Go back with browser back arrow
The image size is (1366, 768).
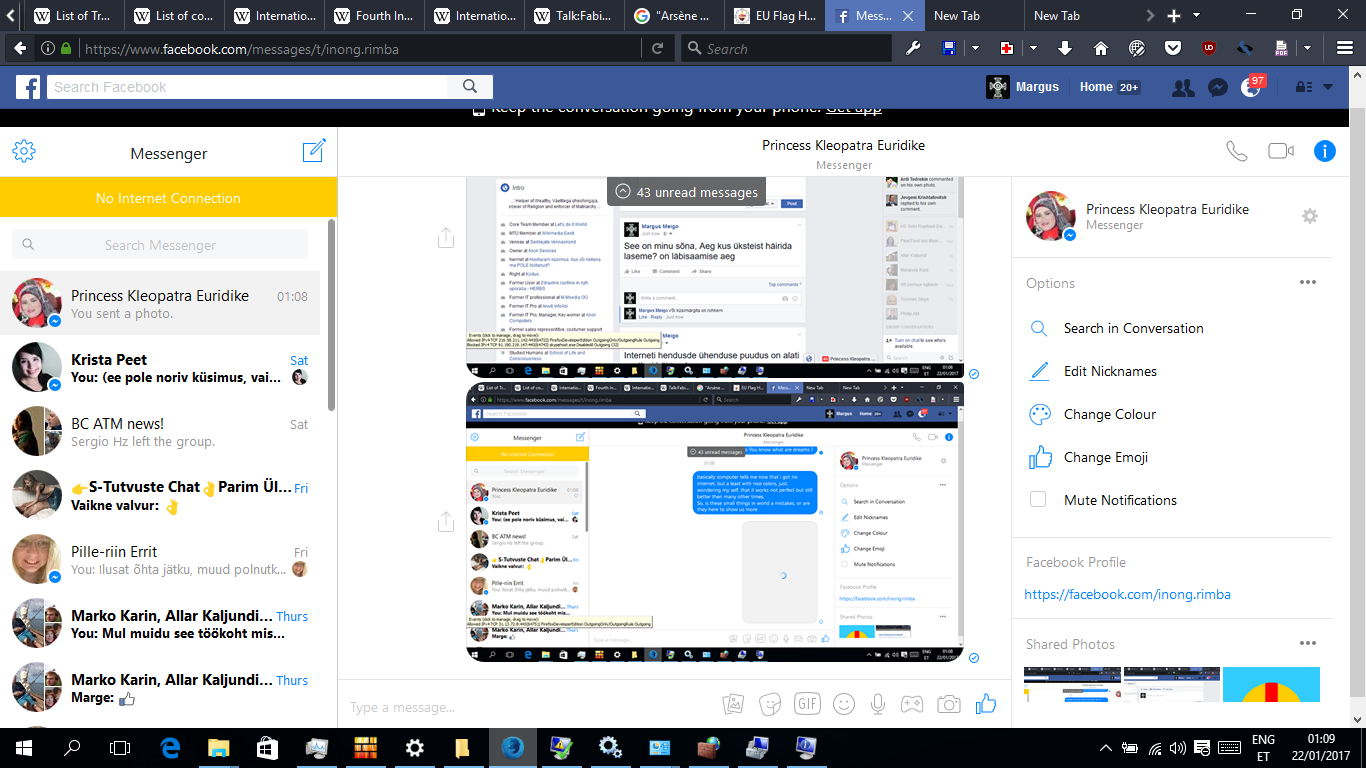[19, 48]
